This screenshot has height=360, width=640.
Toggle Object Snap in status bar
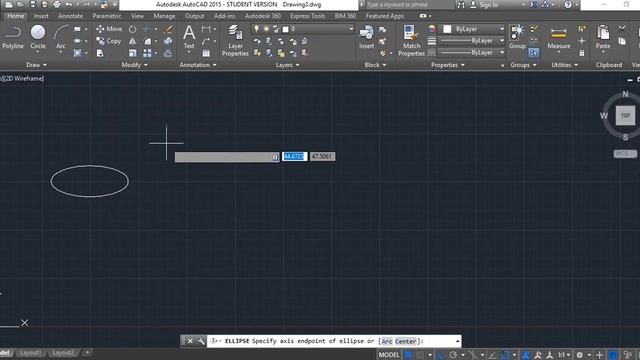click(x=505, y=355)
